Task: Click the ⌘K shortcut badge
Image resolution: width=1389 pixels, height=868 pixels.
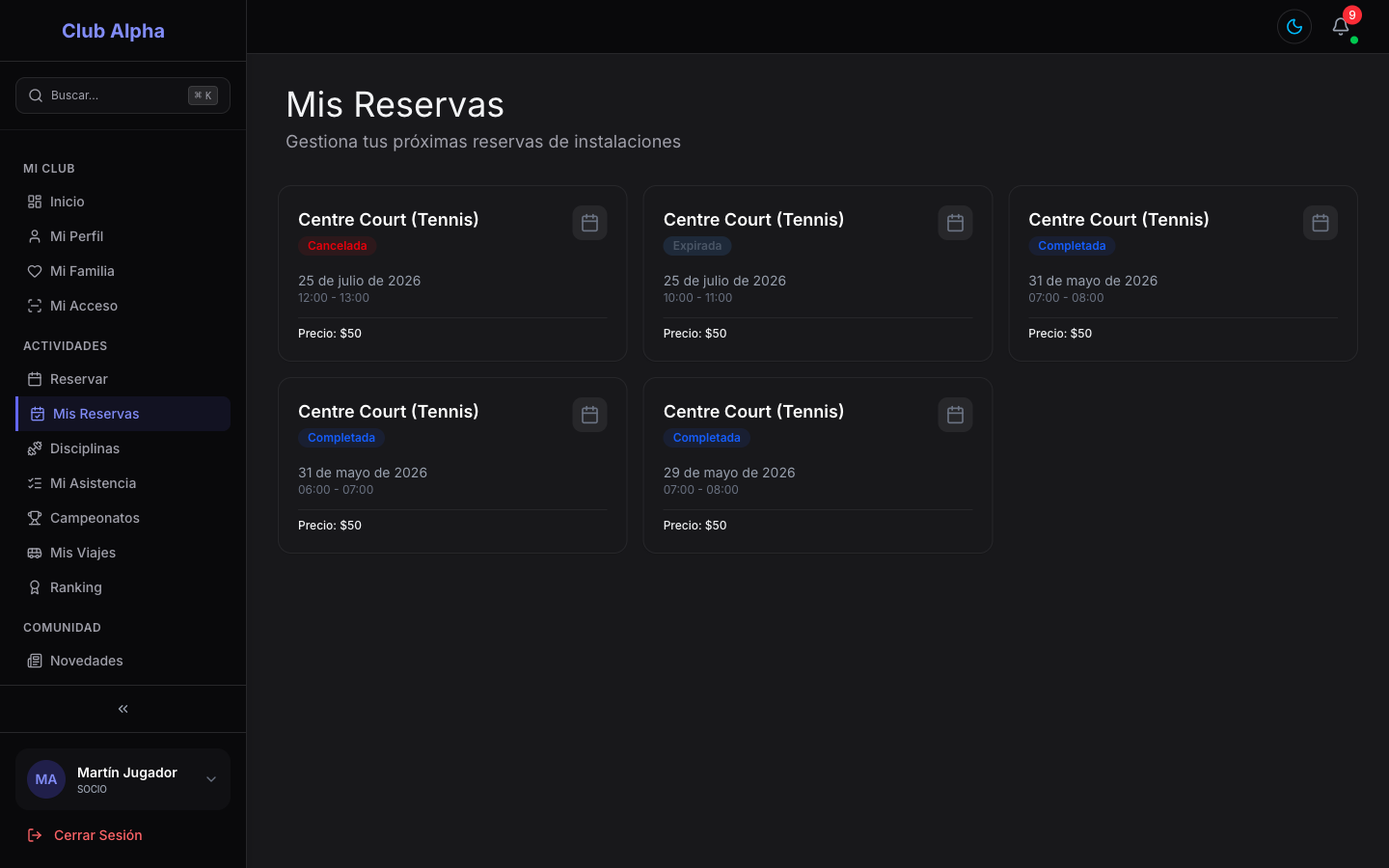Action: (x=203, y=95)
